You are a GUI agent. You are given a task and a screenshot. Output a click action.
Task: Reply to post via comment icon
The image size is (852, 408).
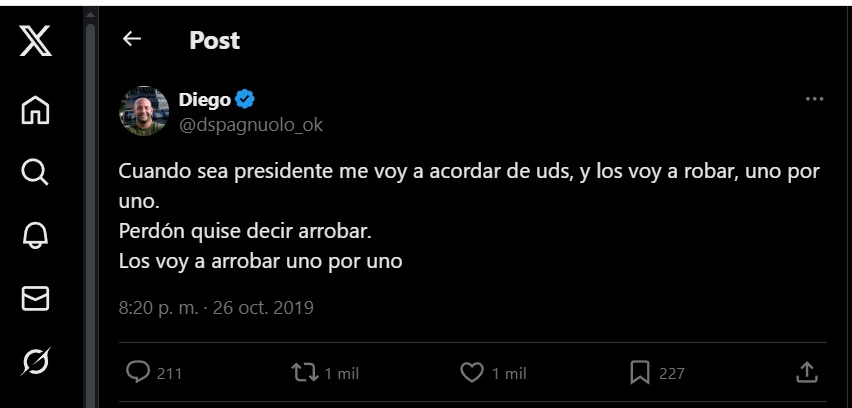(138, 373)
